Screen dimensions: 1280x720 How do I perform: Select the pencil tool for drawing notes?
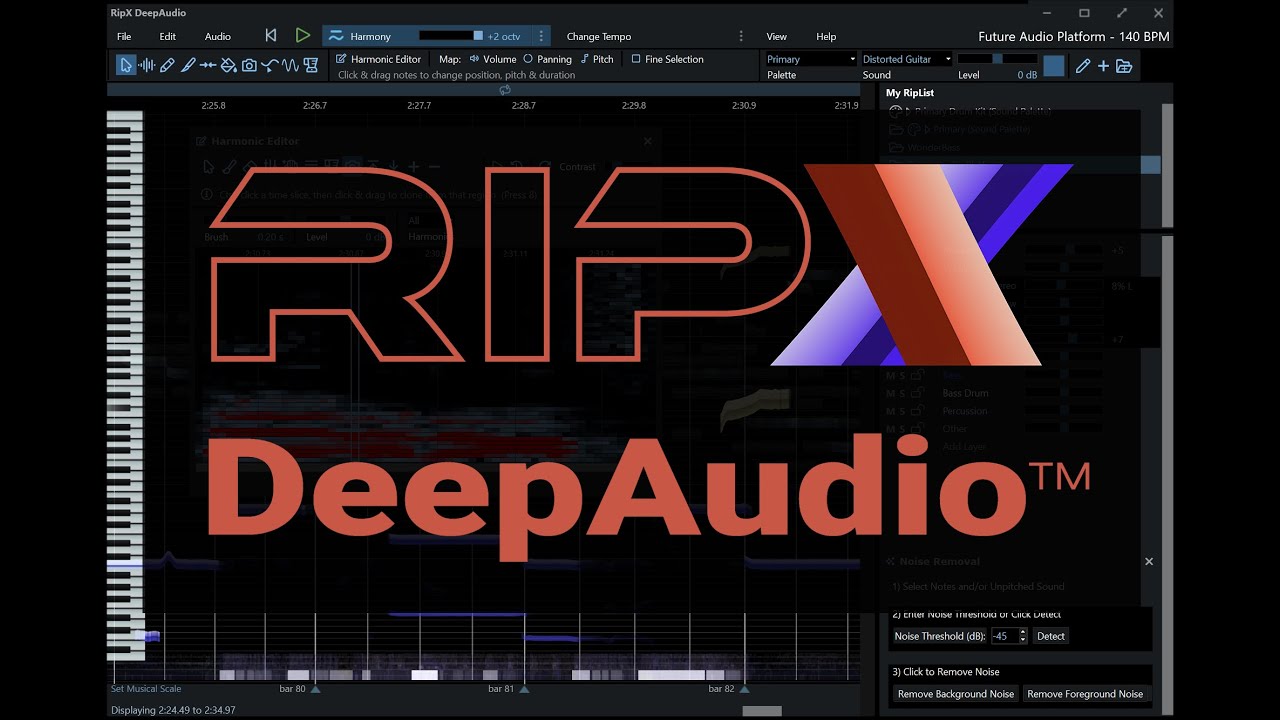pos(166,63)
